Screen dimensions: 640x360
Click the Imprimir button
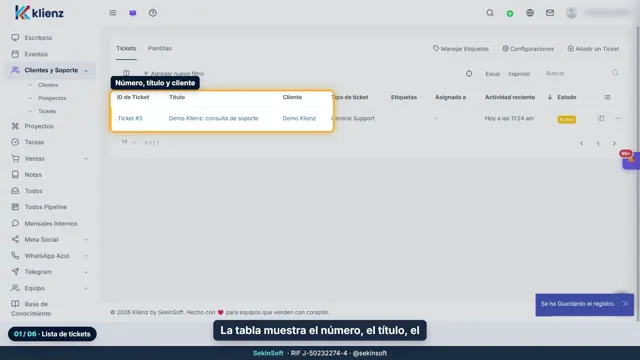click(519, 74)
